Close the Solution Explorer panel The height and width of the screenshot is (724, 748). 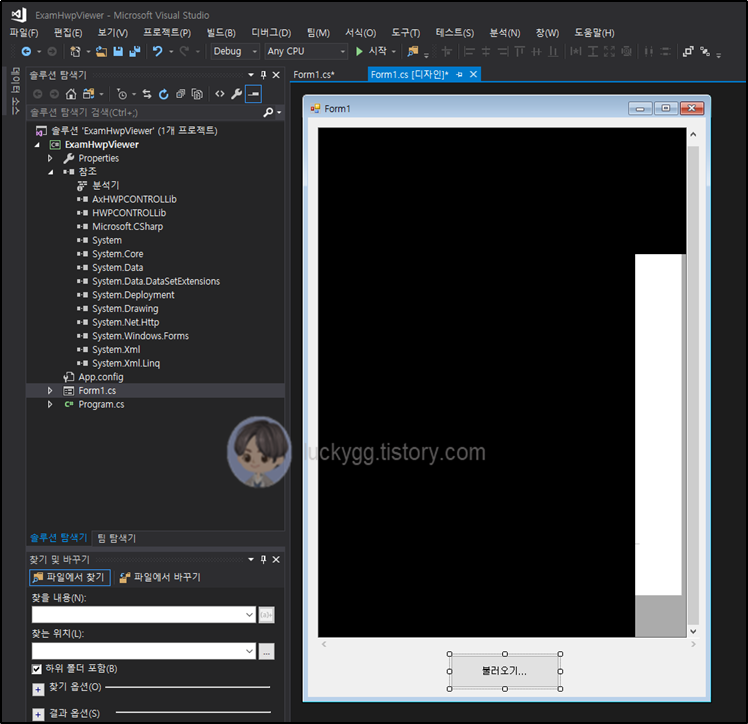click(x=276, y=75)
